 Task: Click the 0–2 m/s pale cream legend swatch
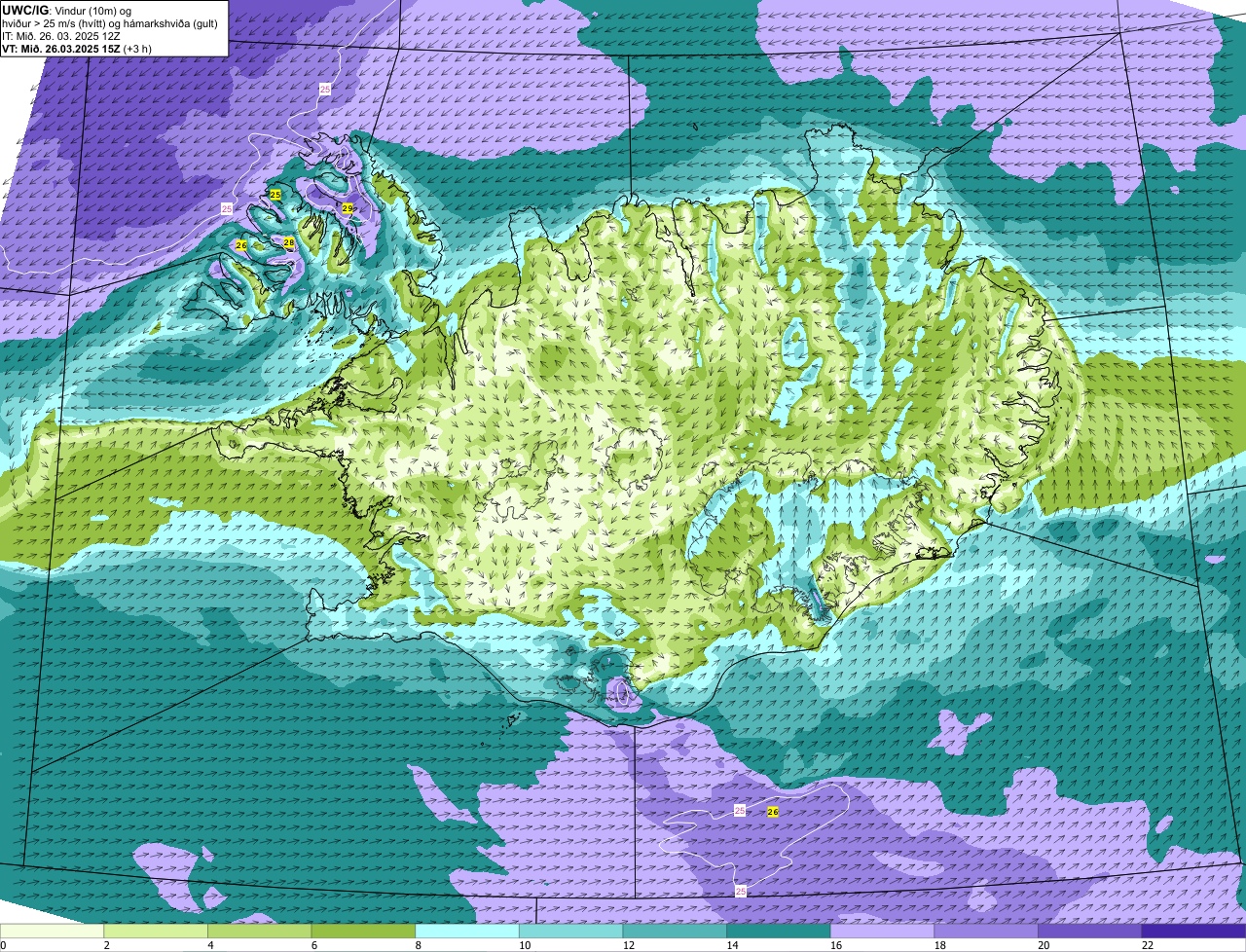(x=52, y=931)
